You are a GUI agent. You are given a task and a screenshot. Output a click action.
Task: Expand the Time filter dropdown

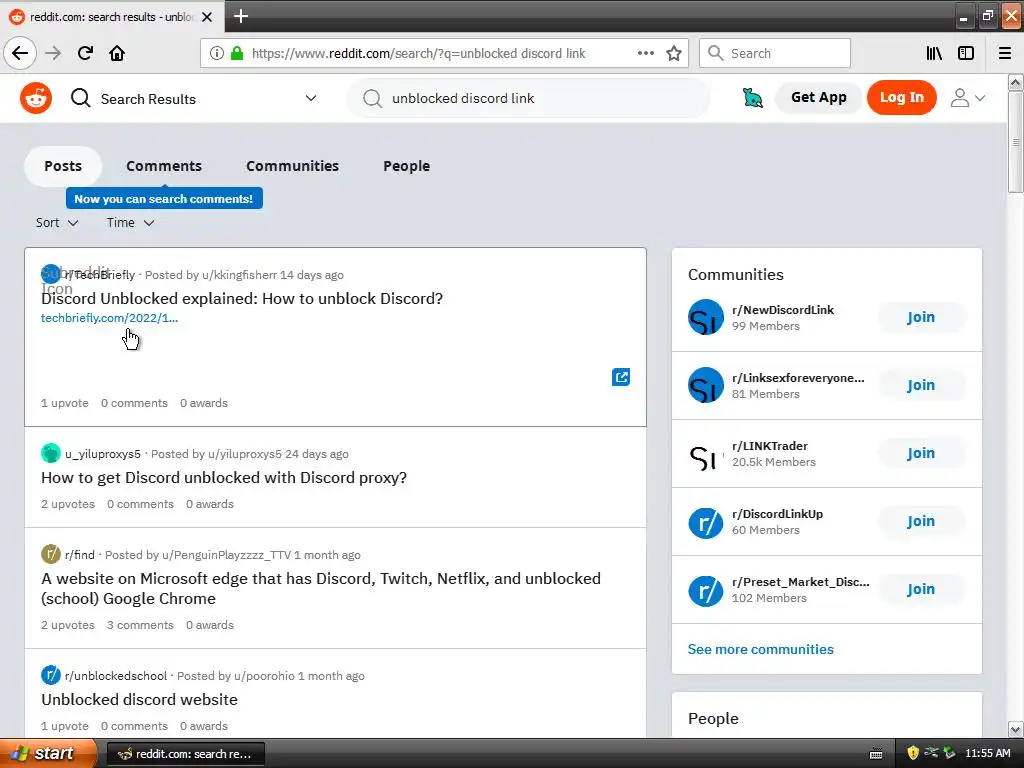click(131, 223)
